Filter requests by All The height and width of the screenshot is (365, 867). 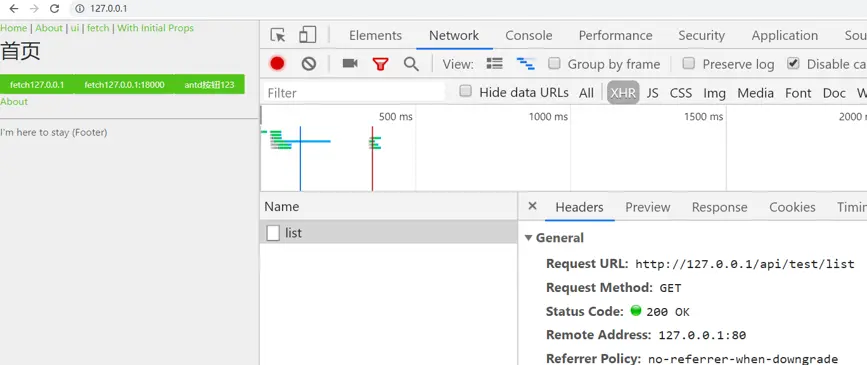click(586, 93)
